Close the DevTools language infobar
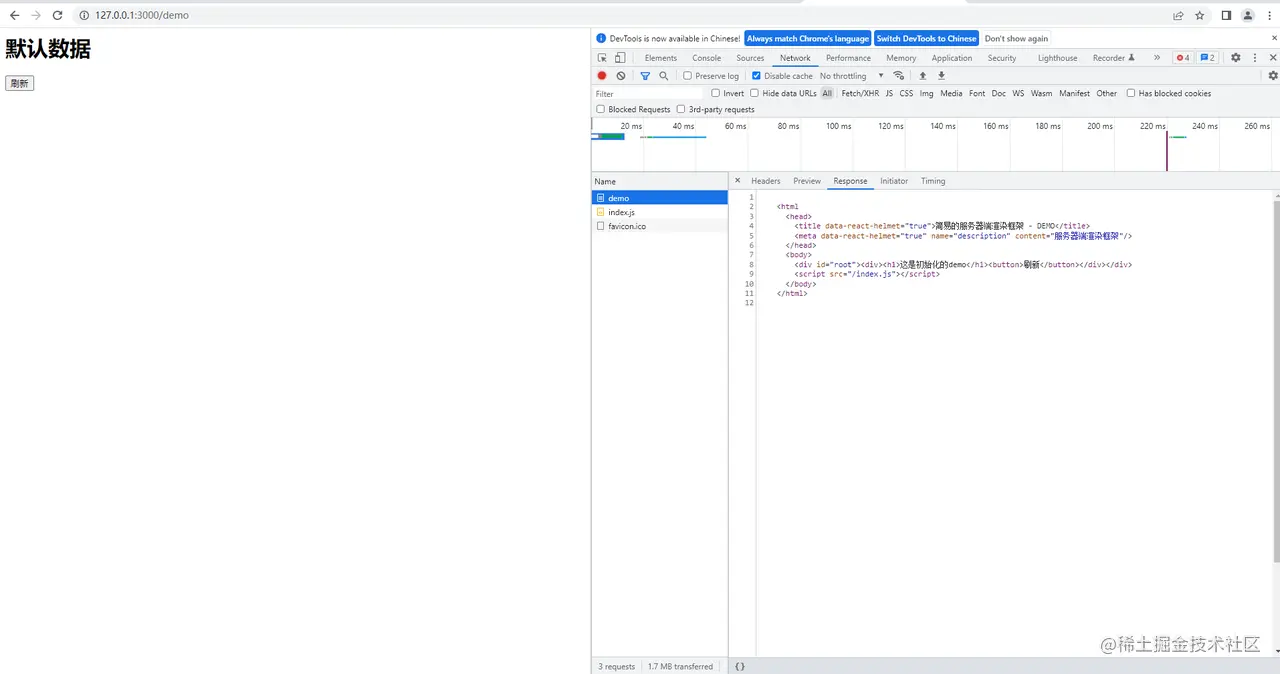The height and width of the screenshot is (674, 1280). [1274, 38]
